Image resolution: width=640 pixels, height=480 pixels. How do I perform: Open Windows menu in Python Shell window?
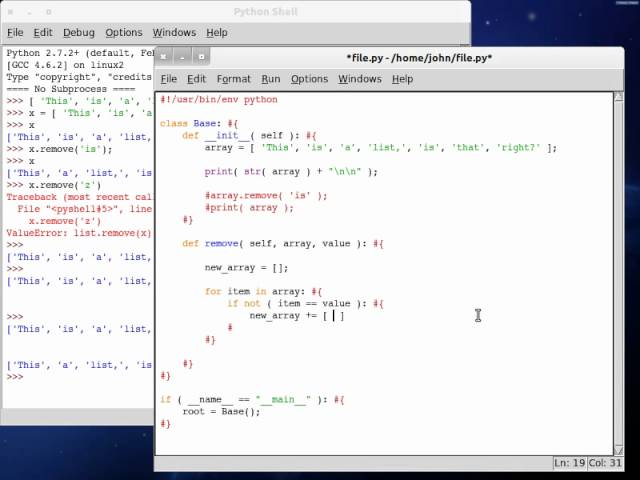pyautogui.click(x=174, y=33)
